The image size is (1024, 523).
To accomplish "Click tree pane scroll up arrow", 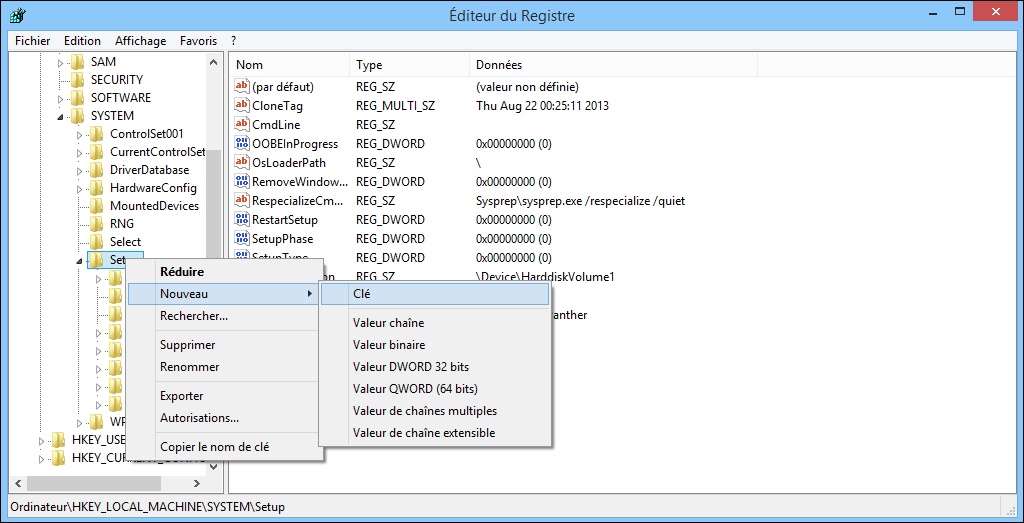I will (x=214, y=63).
